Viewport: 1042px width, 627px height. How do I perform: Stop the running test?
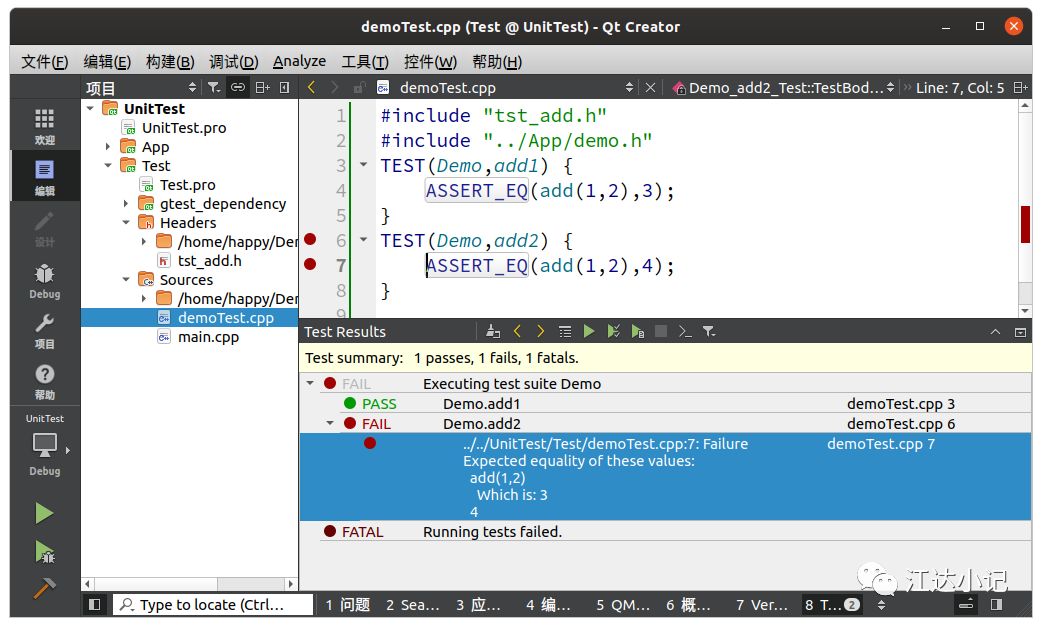tap(661, 331)
